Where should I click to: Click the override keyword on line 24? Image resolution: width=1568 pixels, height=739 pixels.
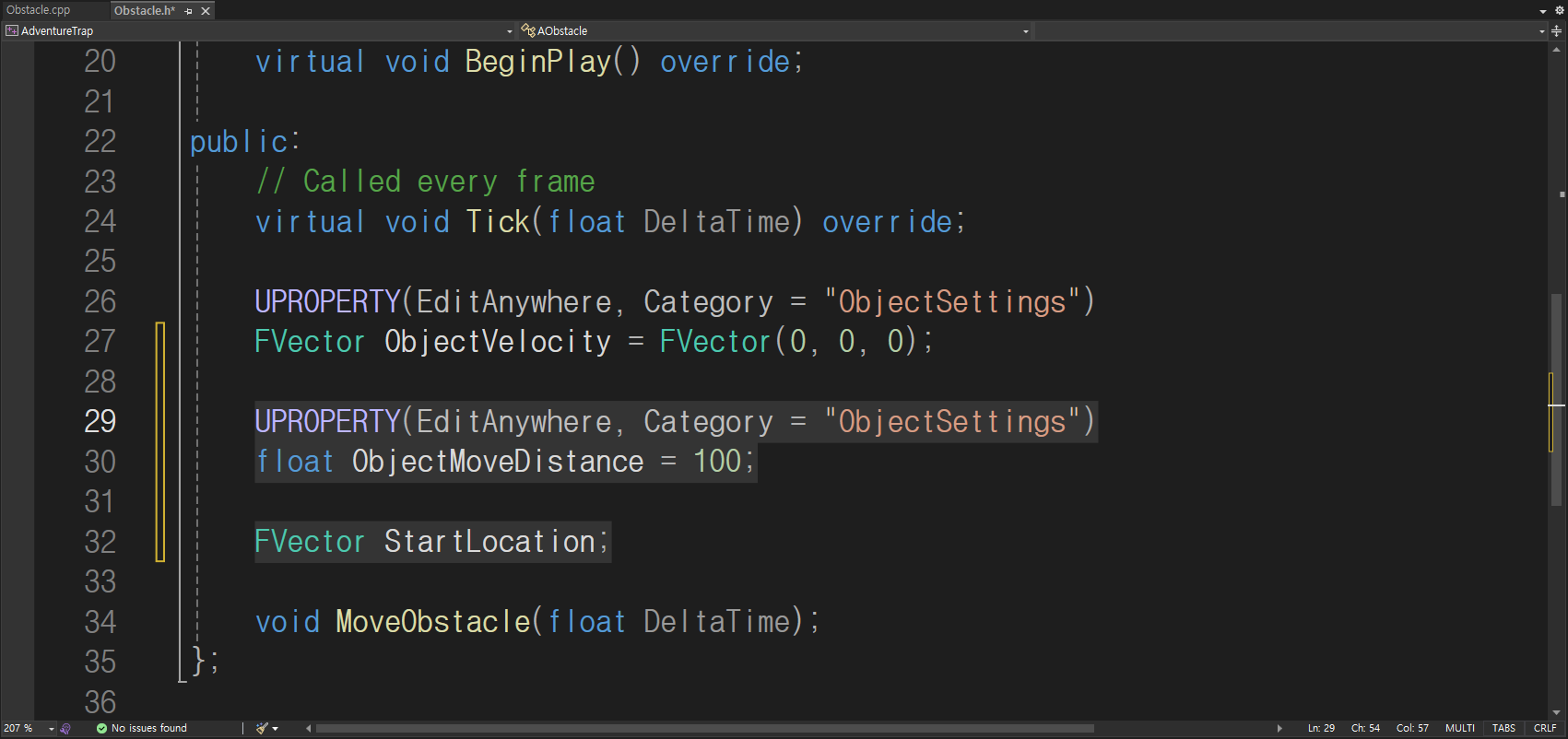click(888, 222)
